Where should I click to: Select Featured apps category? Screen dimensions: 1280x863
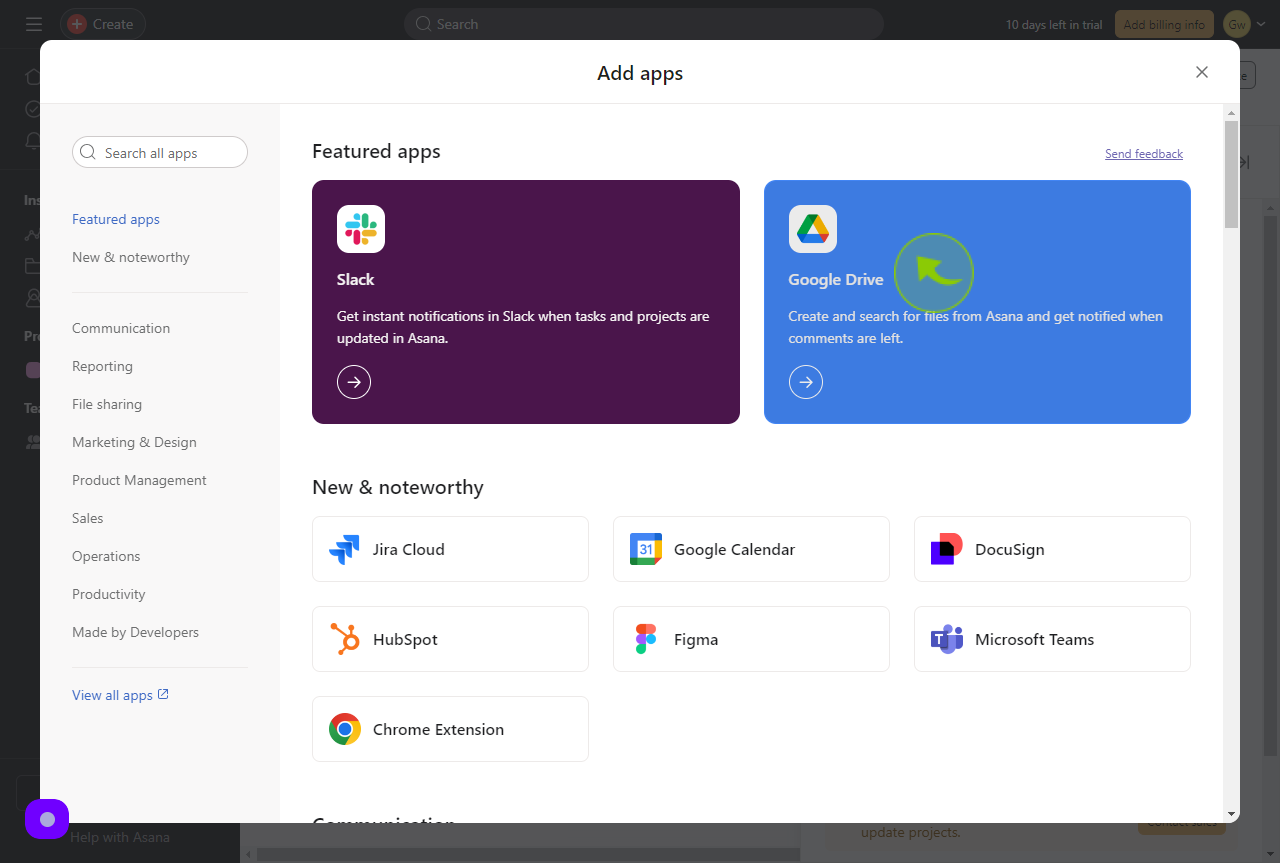[116, 219]
